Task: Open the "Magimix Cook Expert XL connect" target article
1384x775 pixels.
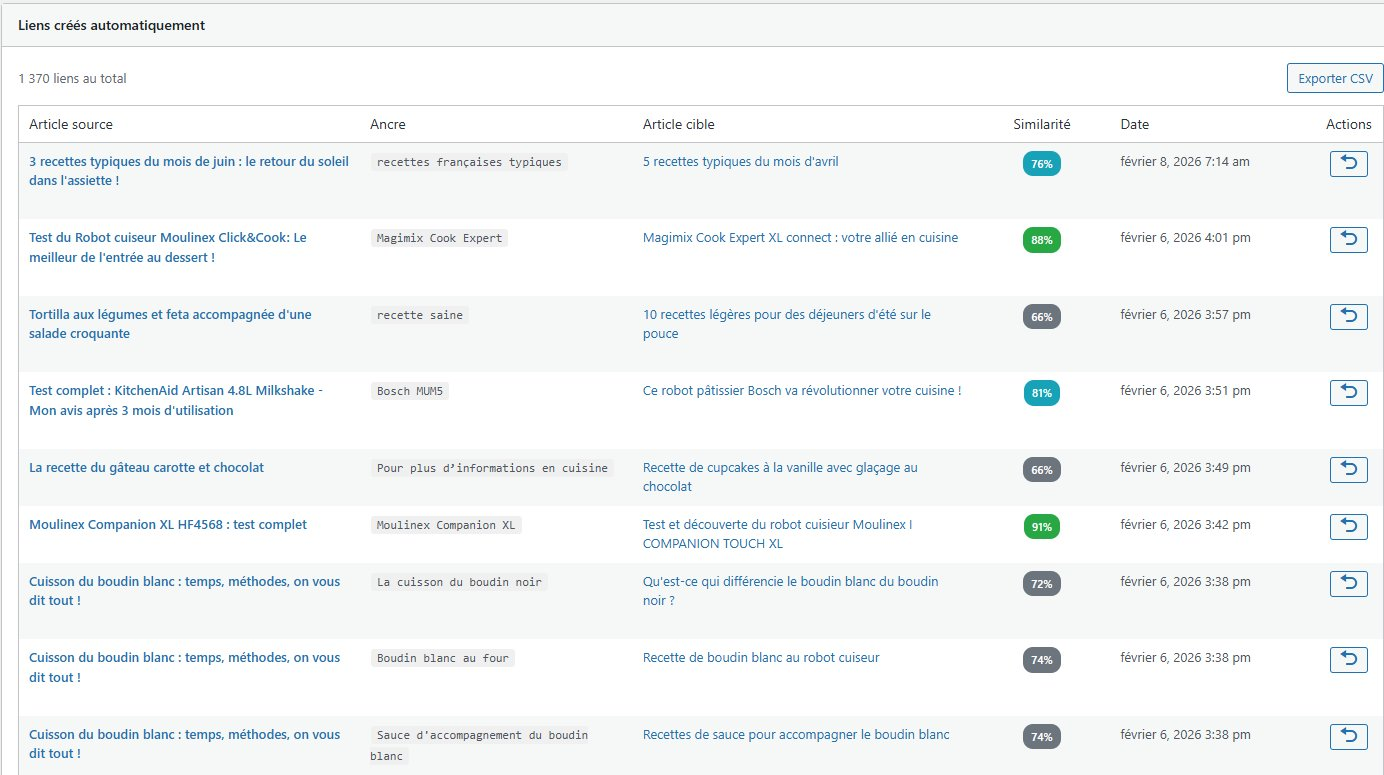Action: click(x=800, y=237)
